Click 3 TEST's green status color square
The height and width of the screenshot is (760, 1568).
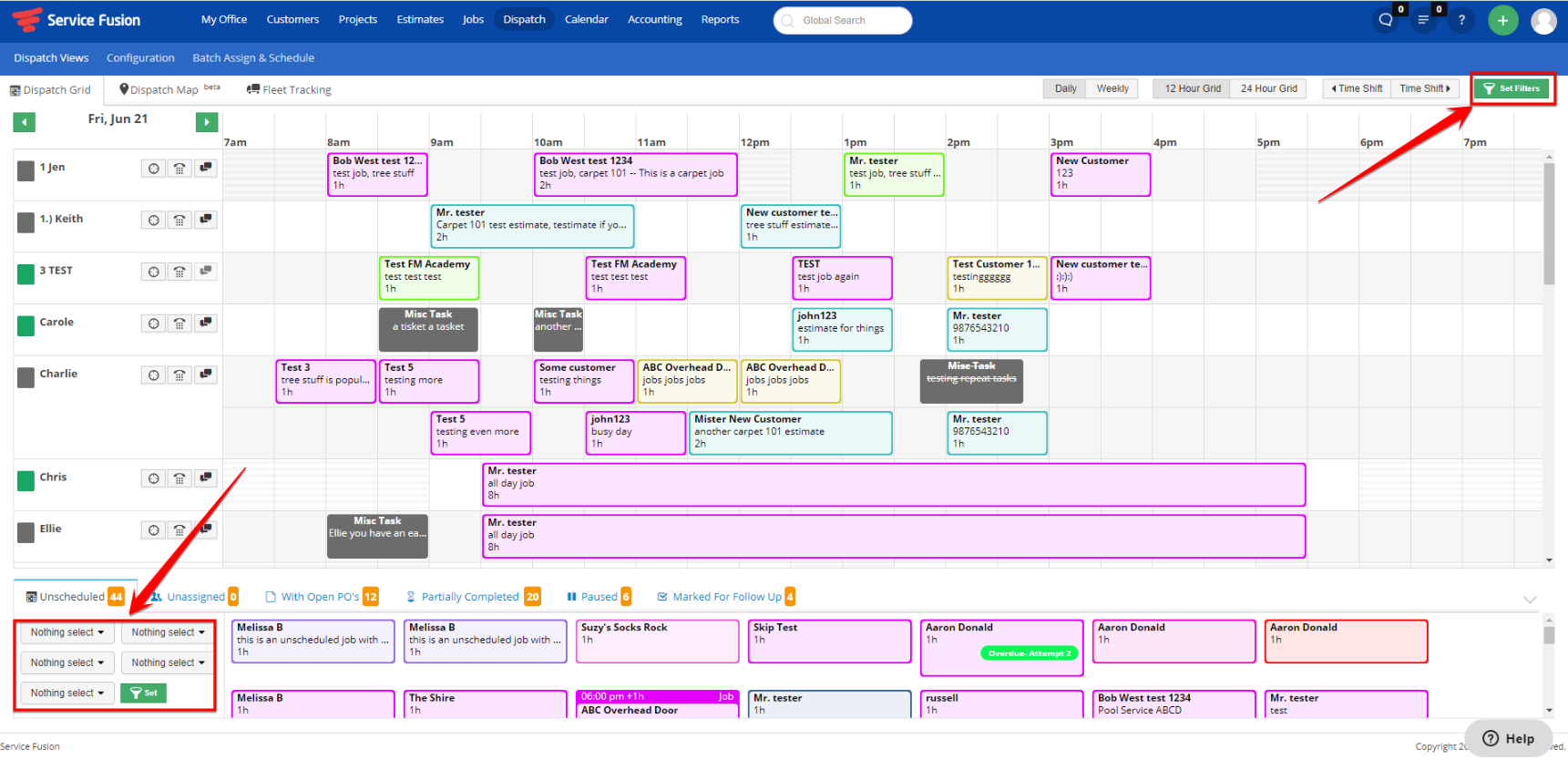(x=26, y=272)
